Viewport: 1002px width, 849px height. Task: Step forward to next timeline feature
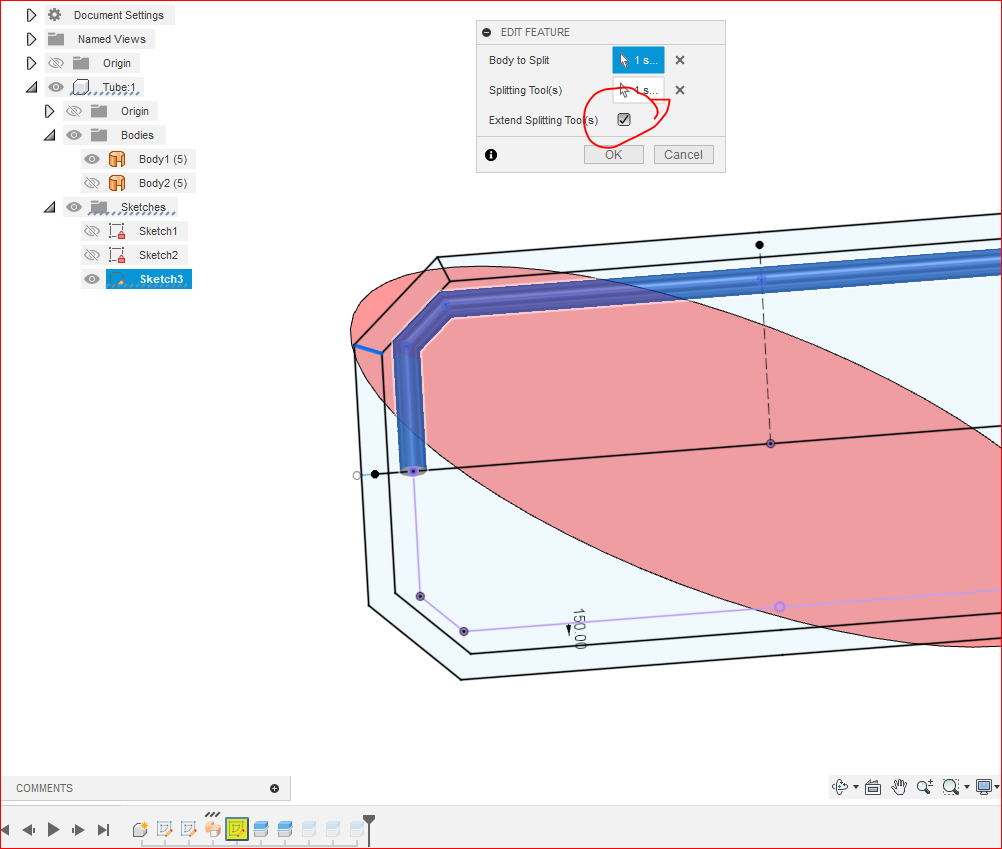point(78,830)
